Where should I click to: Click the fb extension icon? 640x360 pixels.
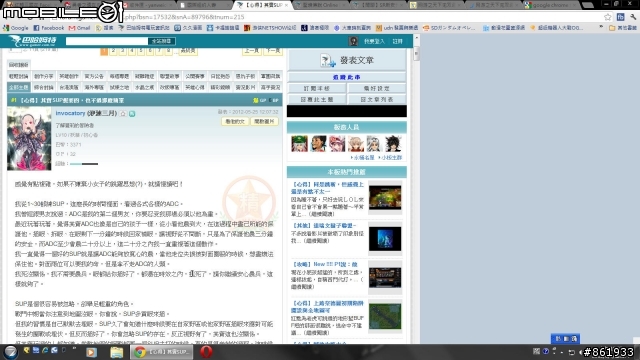[620, 17]
